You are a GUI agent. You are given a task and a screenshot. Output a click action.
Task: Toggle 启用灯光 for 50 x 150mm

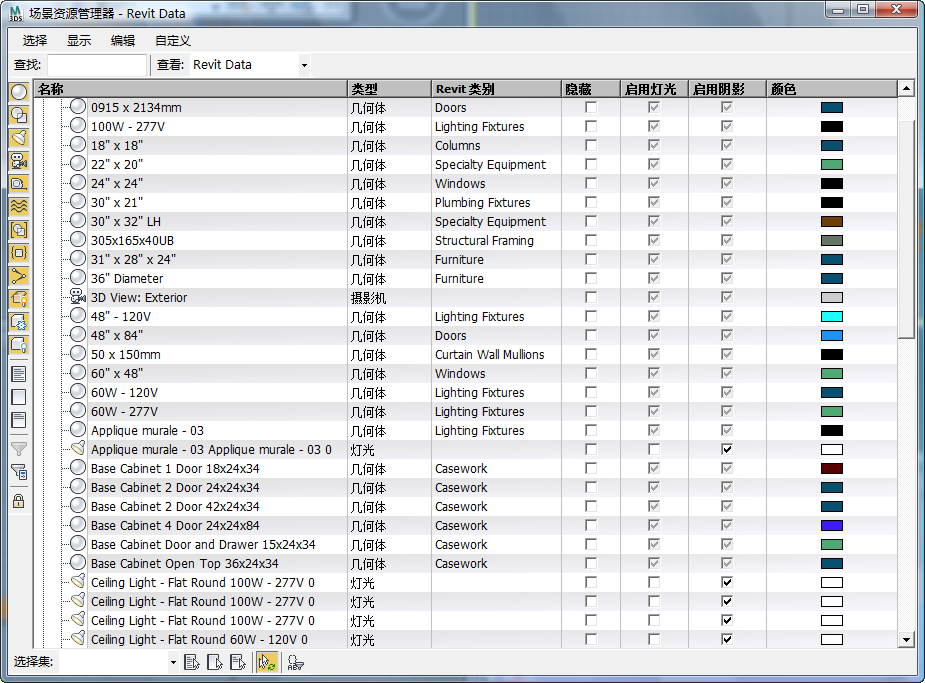click(x=654, y=354)
